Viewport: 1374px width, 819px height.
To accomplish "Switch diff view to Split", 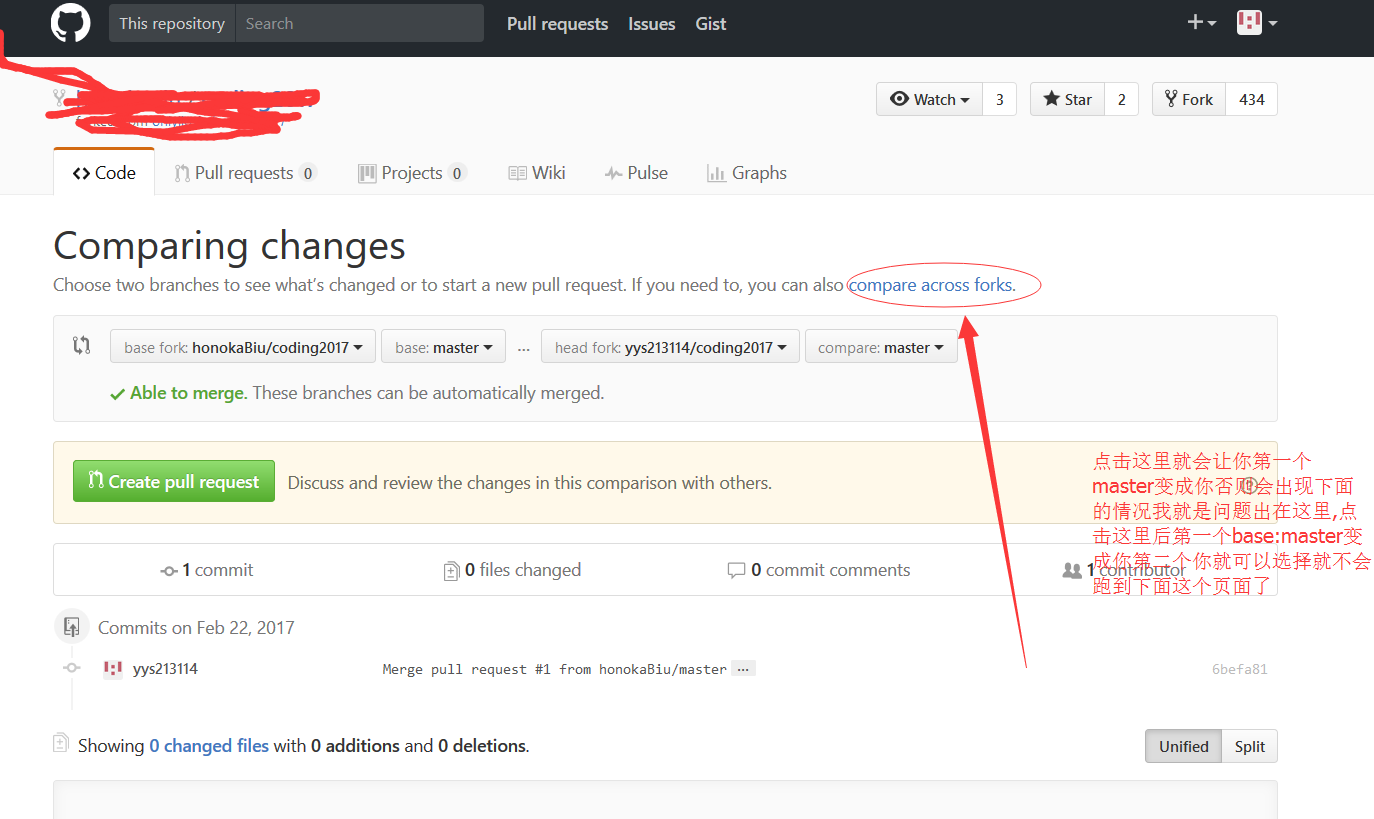I will coord(1249,746).
